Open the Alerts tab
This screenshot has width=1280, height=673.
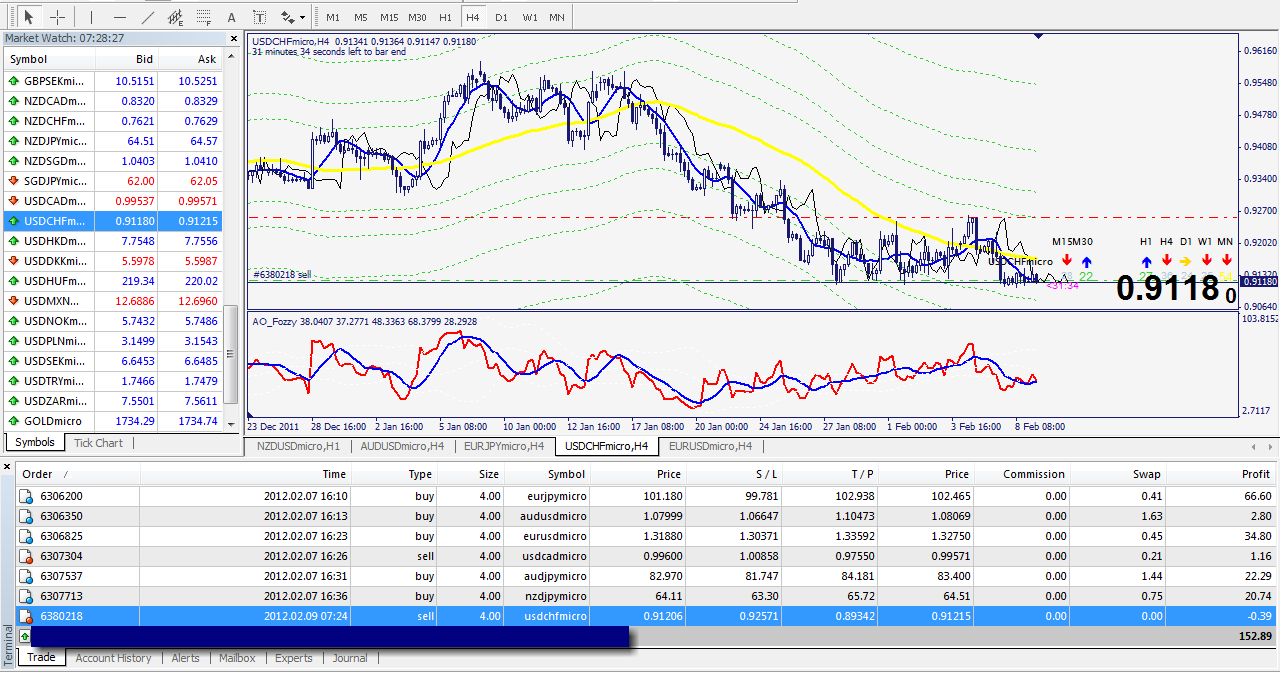[x=185, y=658]
